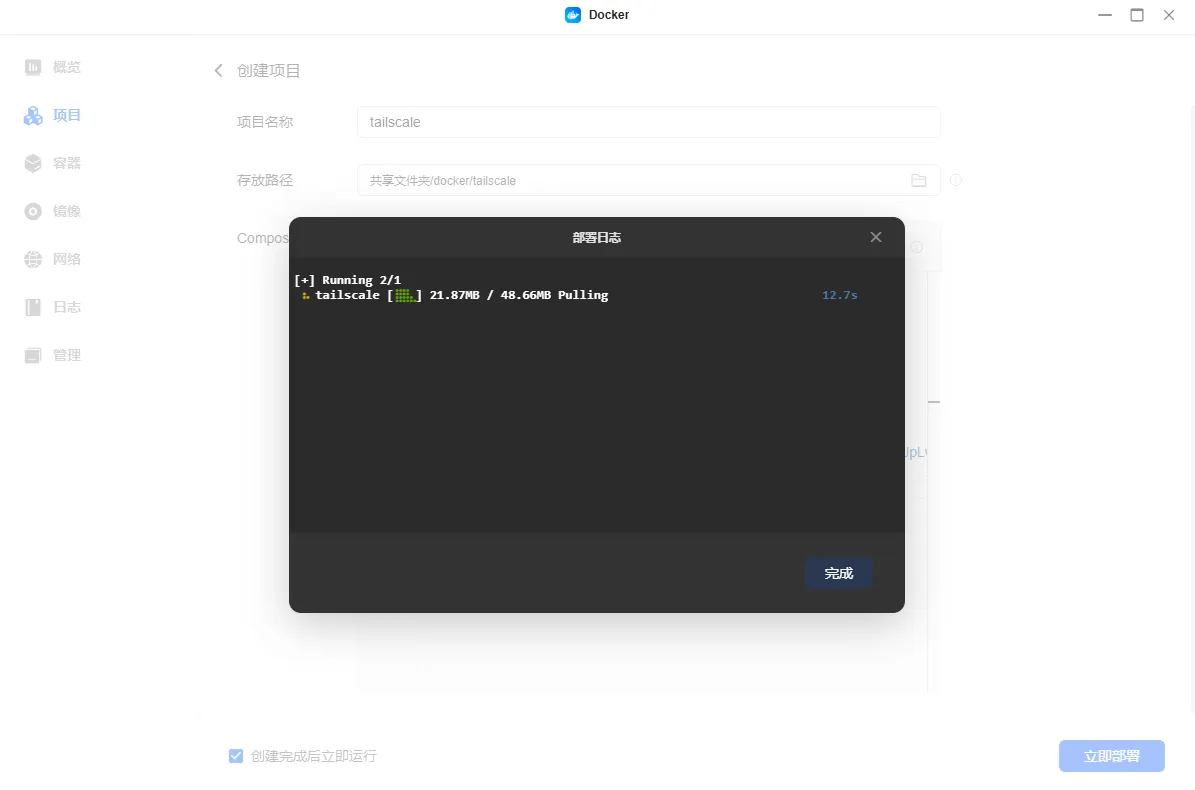Click the folder browse icon in 存放路径 field

[x=918, y=181]
